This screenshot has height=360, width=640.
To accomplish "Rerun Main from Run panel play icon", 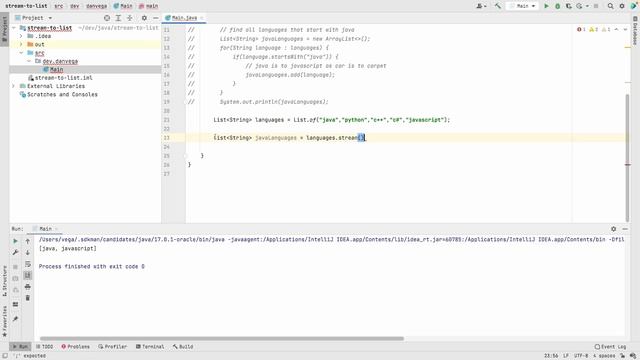I will click(x=16, y=241).
